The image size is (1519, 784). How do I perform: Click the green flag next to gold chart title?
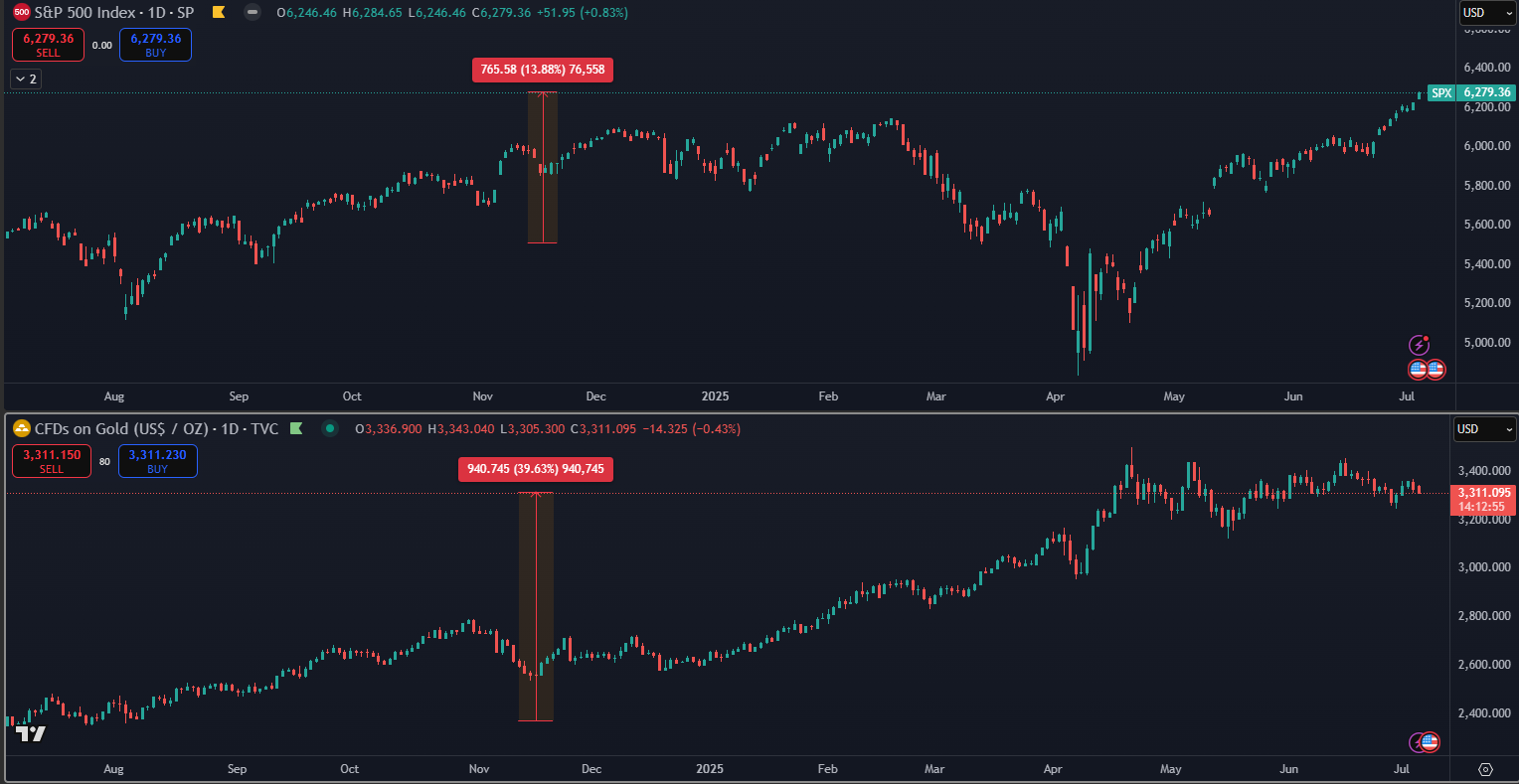coord(296,429)
